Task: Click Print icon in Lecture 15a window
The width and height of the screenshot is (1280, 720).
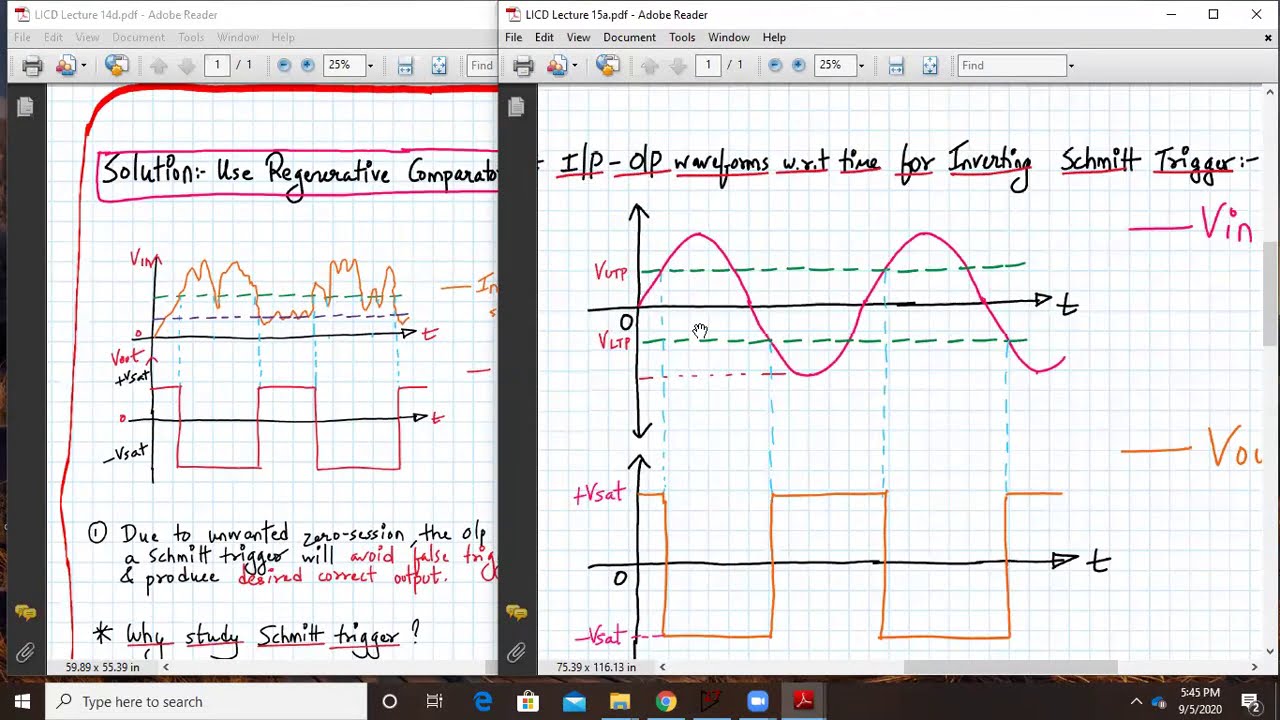Action: pyautogui.click(x=523, y=66)
